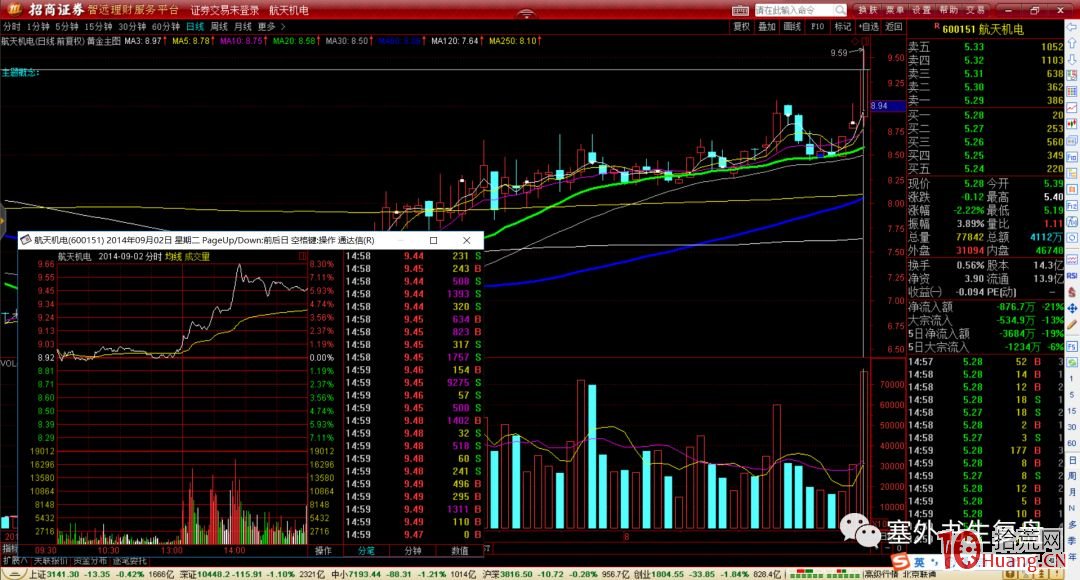
Task: Select the 月线 monthly chart period
Action: (242, 27)
